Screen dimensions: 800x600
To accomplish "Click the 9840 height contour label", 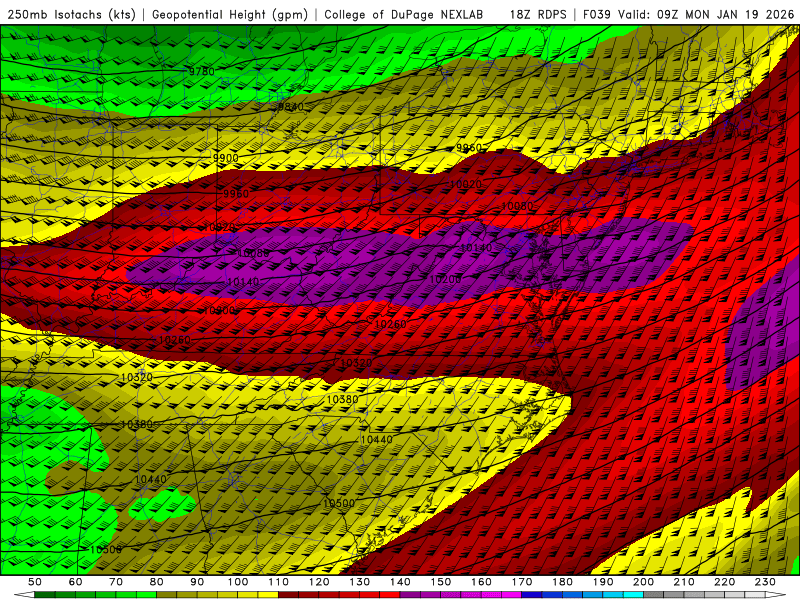I will [290, 107].
